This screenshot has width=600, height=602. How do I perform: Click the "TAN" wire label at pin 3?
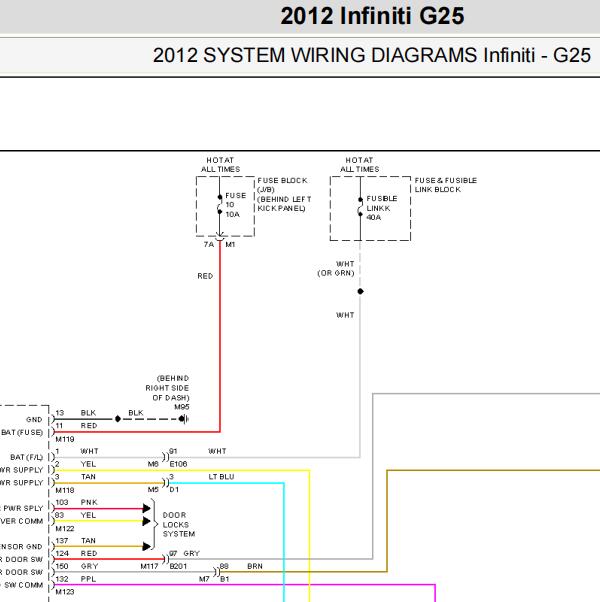(88, 477)
